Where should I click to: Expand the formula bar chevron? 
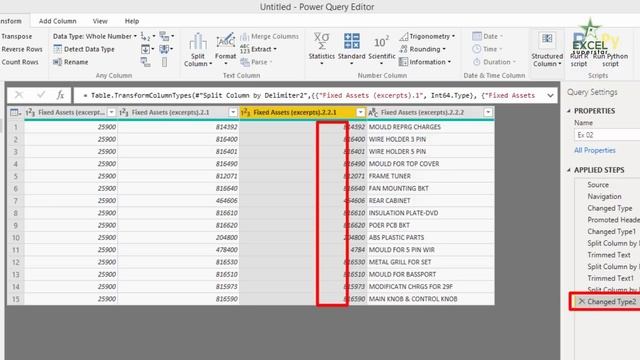(x=550, y=96)
